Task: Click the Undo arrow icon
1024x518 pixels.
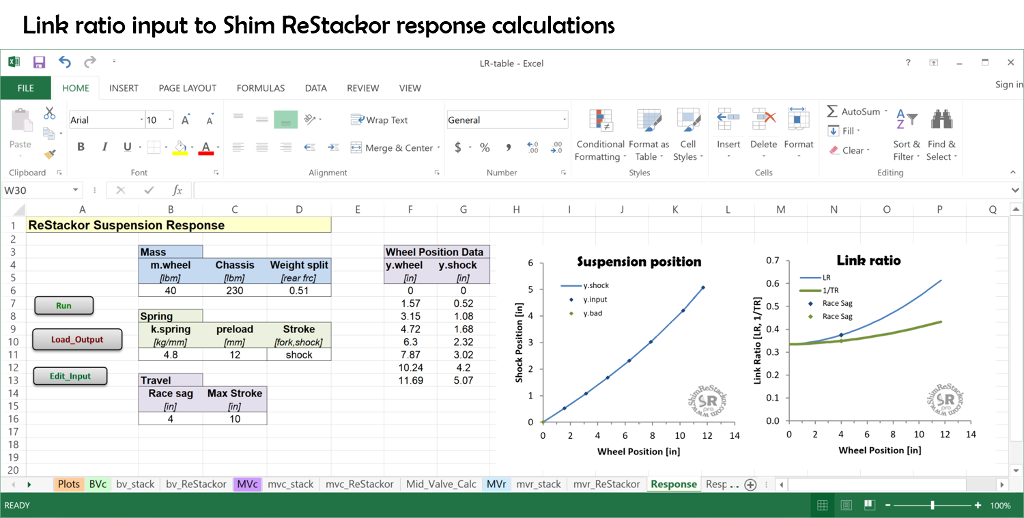Action: [65, 62]
